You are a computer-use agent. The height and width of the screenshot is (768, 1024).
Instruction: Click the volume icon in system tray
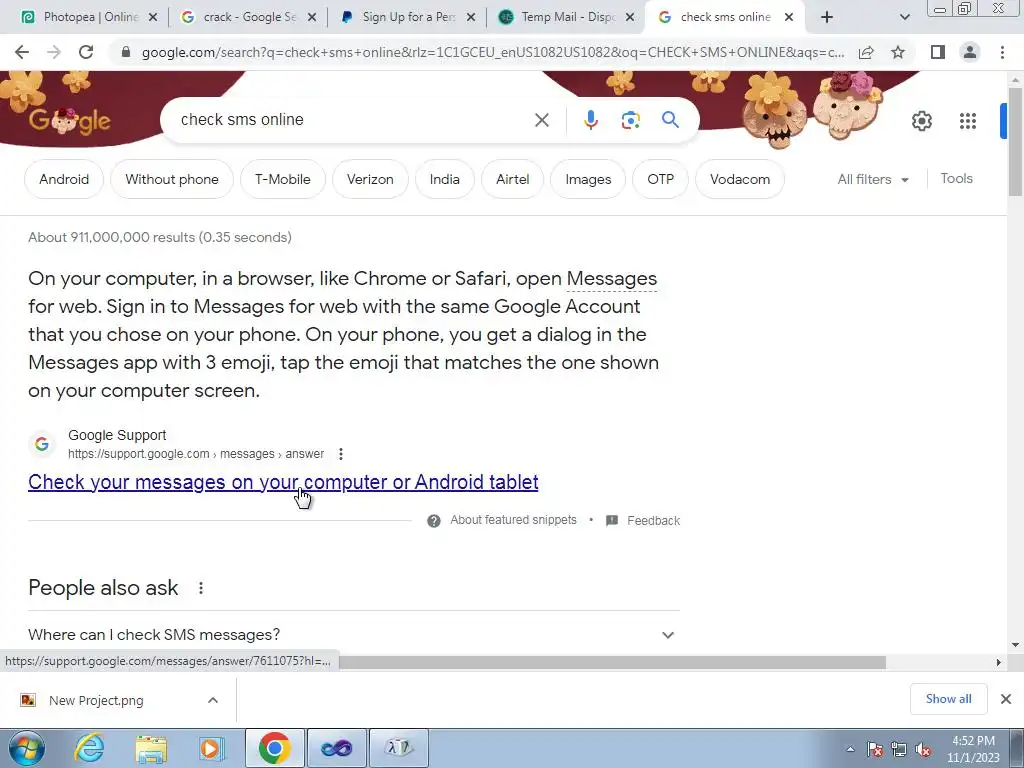point(923,750)
